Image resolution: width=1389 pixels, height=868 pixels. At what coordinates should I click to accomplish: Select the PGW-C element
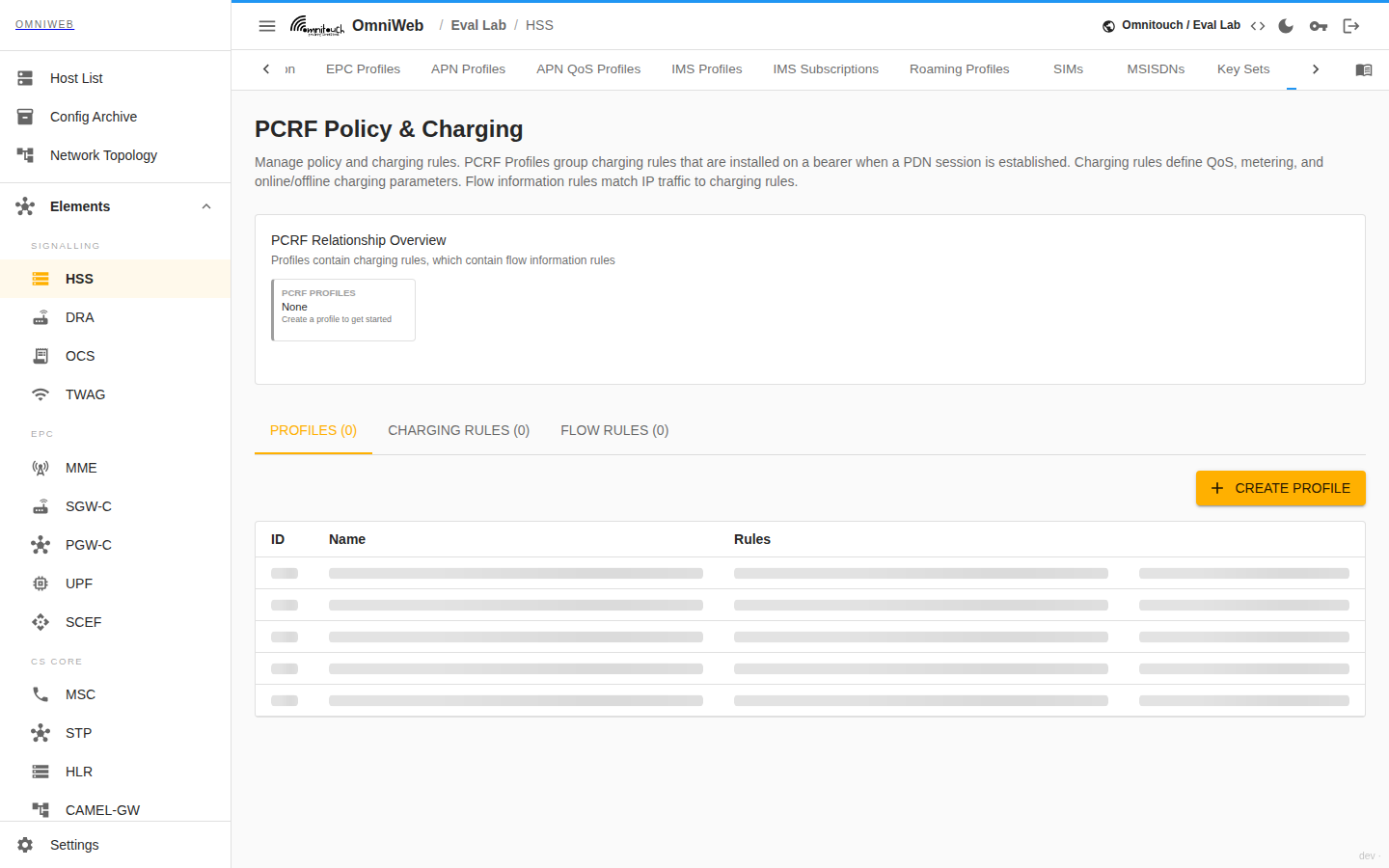(x=115, y=545)
